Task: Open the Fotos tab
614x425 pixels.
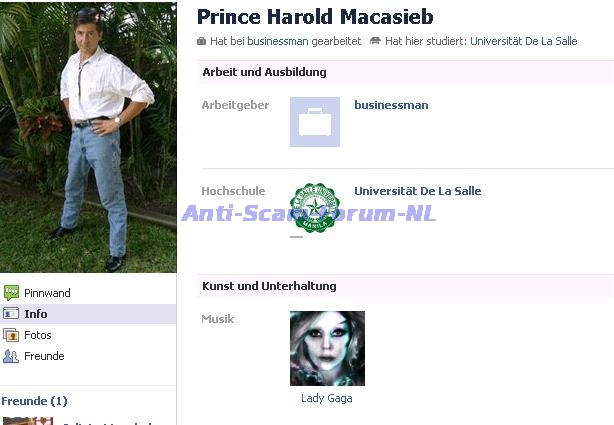Action: (x=38, y=335)
